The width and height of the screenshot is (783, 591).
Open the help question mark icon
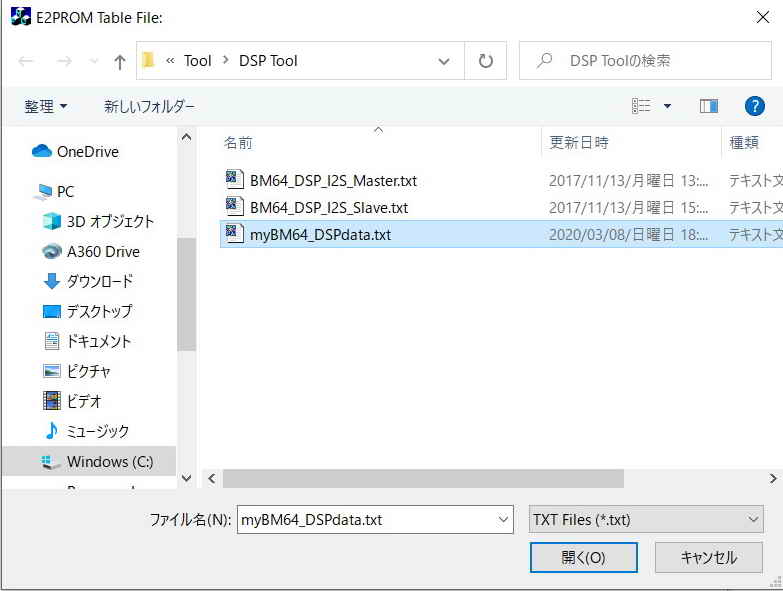pos(755,106)
